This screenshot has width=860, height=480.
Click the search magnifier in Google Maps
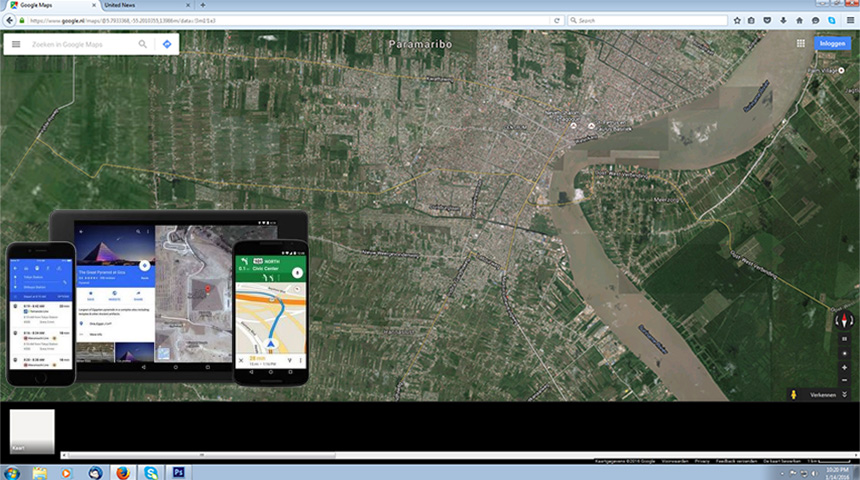pyautogui.click(x=143, y=44)
